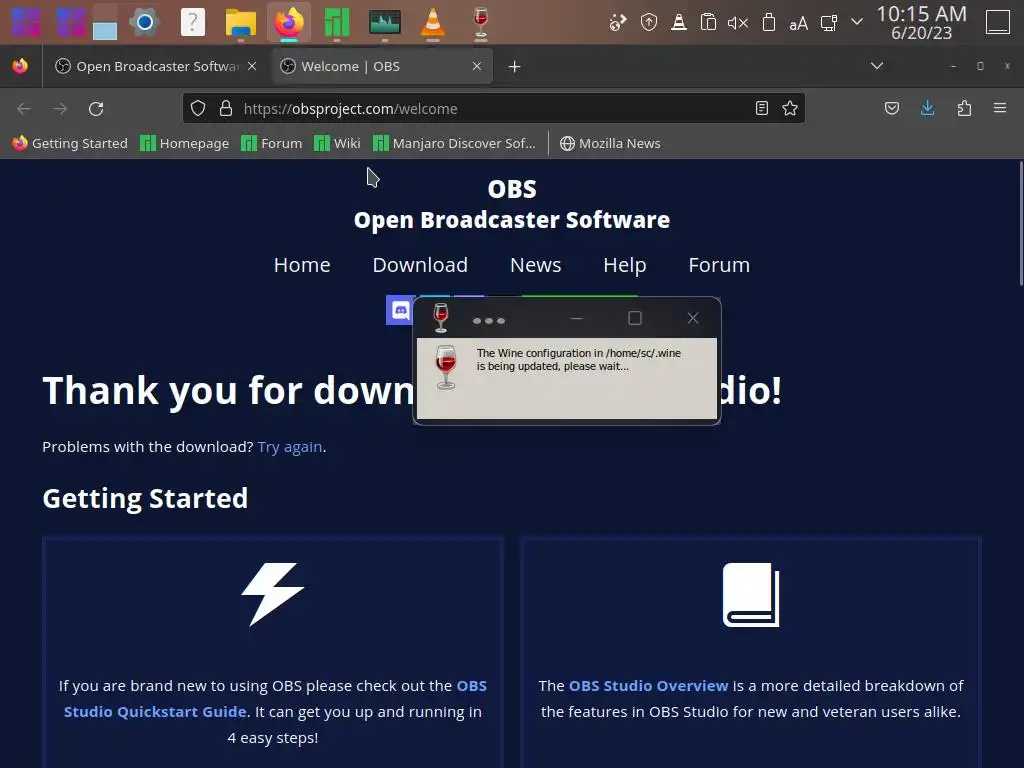The height and width of the screenshot is (768, 1024).
Task: Open the Mozilla News bookmark
Action: (x=610, y=143)
